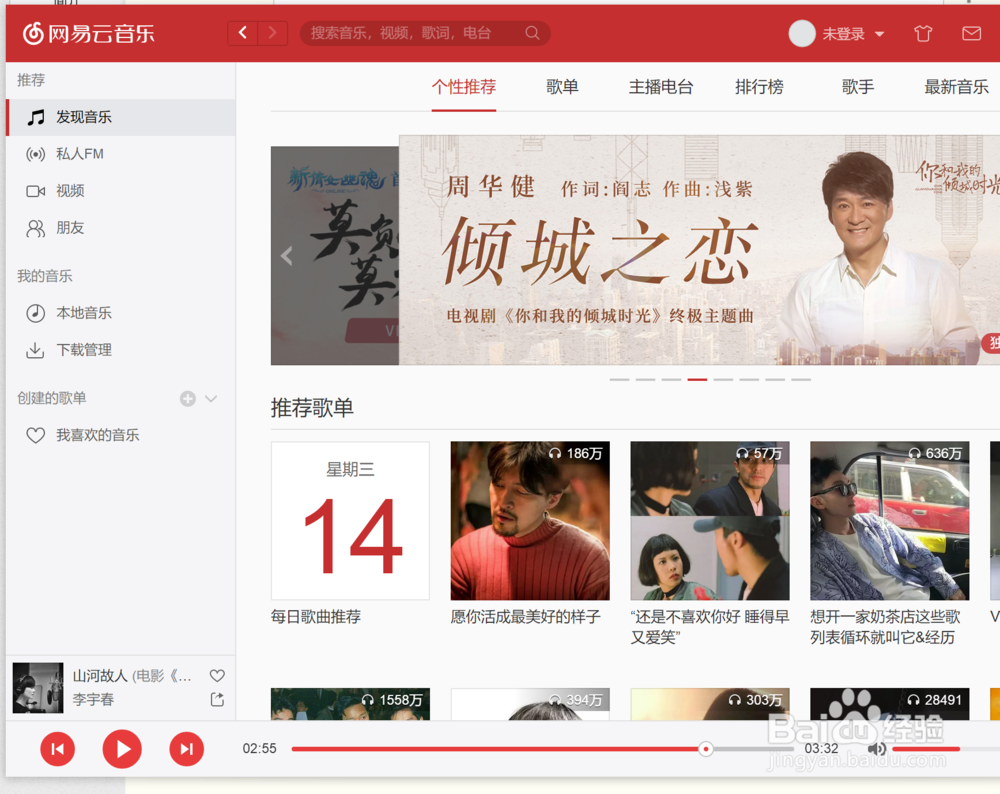
Task: Mute with the volume speaker icon
Action: click(877, 749)
